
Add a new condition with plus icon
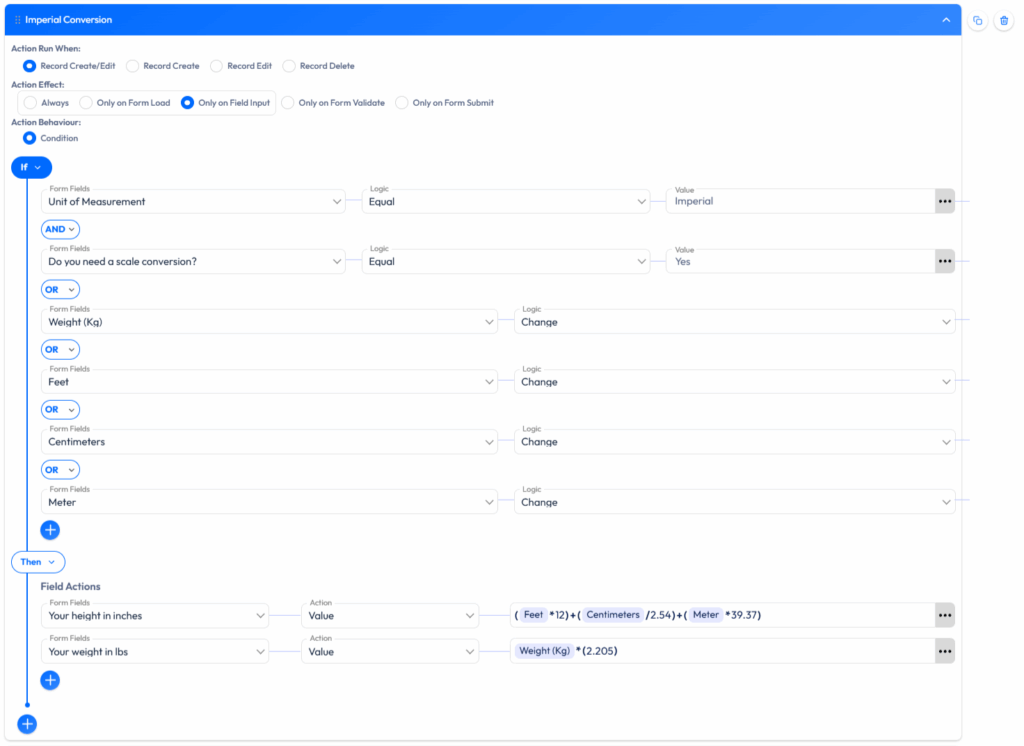pyautogui.click(x=50, y=530)
